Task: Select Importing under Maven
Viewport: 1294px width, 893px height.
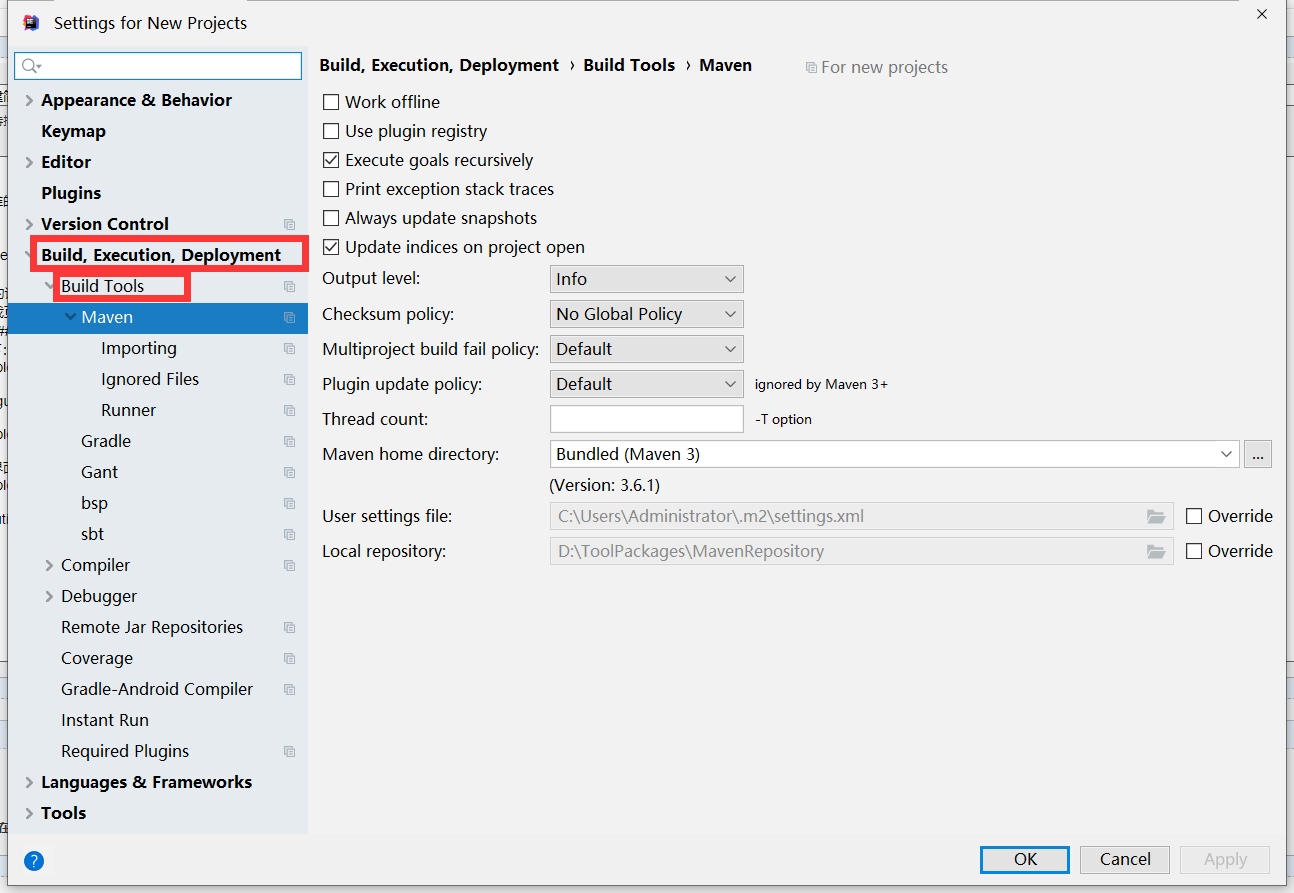Action: pos(138,348)
